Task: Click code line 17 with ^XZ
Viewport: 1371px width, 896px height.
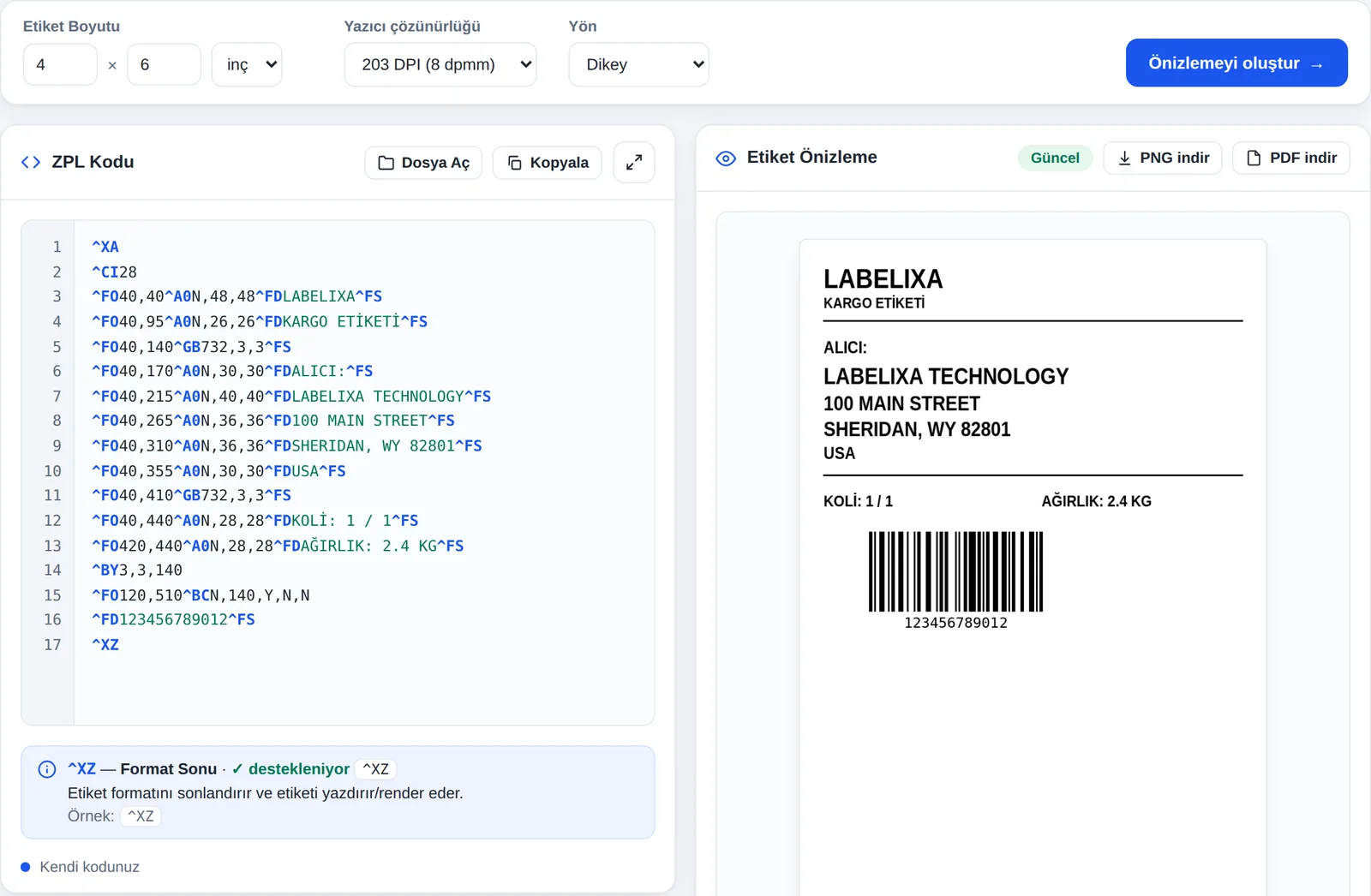Action: coord(105,644)
